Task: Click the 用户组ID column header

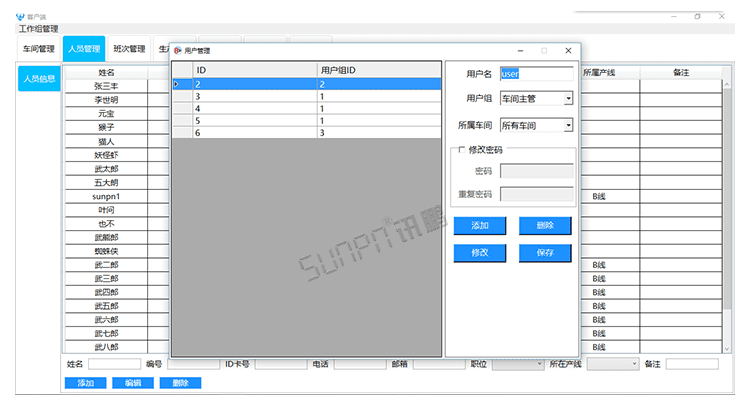Action: click(377, 70)
